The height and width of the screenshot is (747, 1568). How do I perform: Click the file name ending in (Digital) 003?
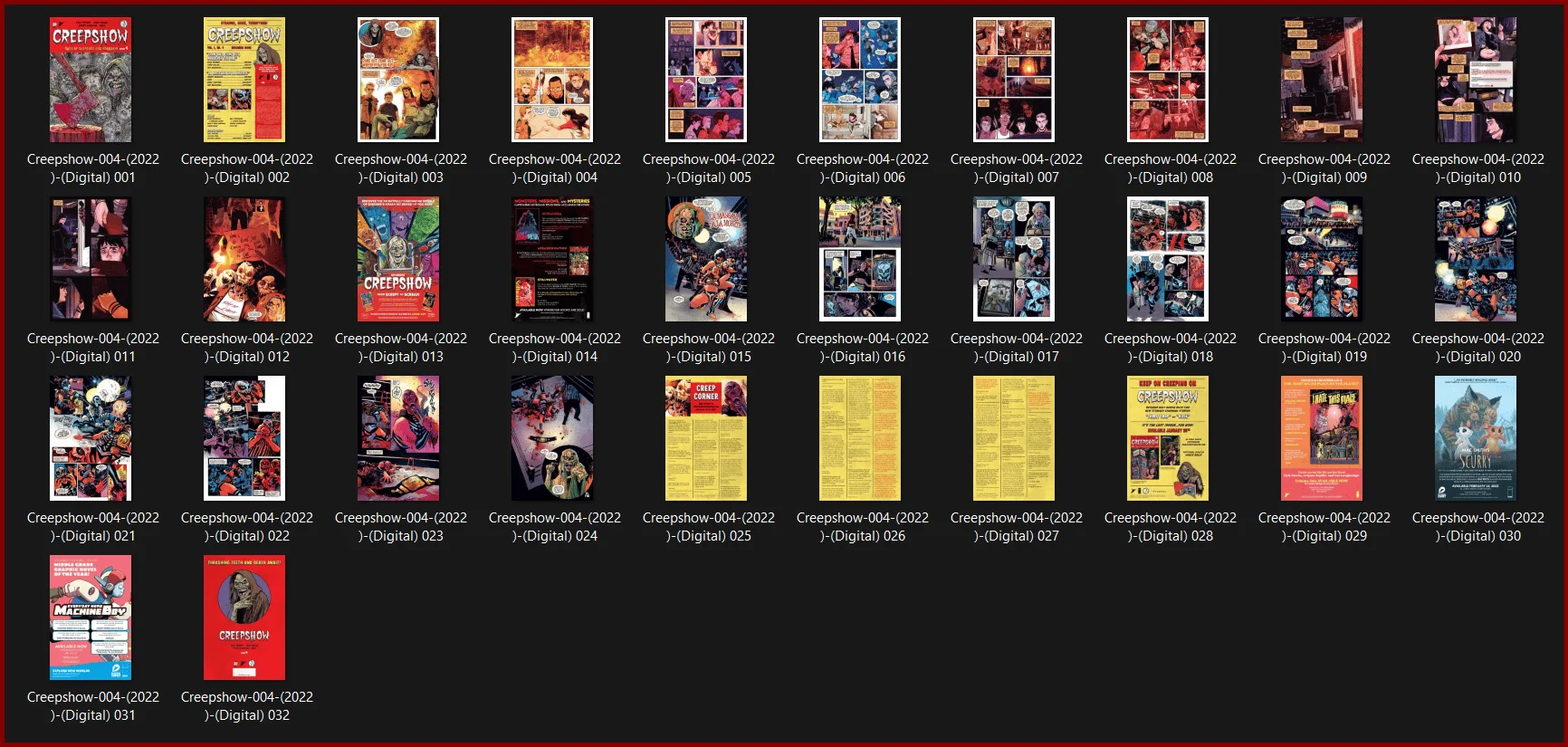(401, 168)
